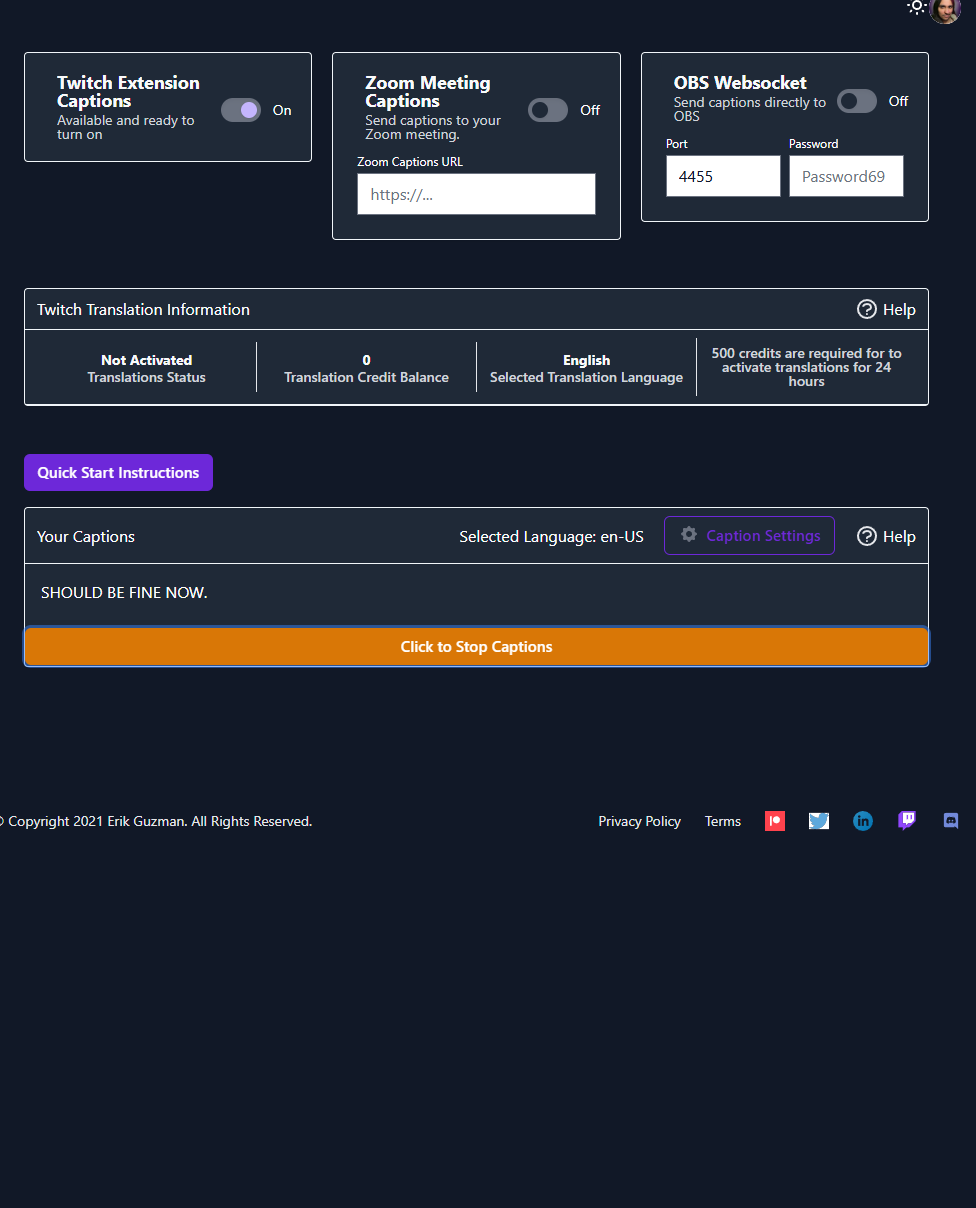Enable the Zoom Meeting Captions toggle

tap(548, 110)
